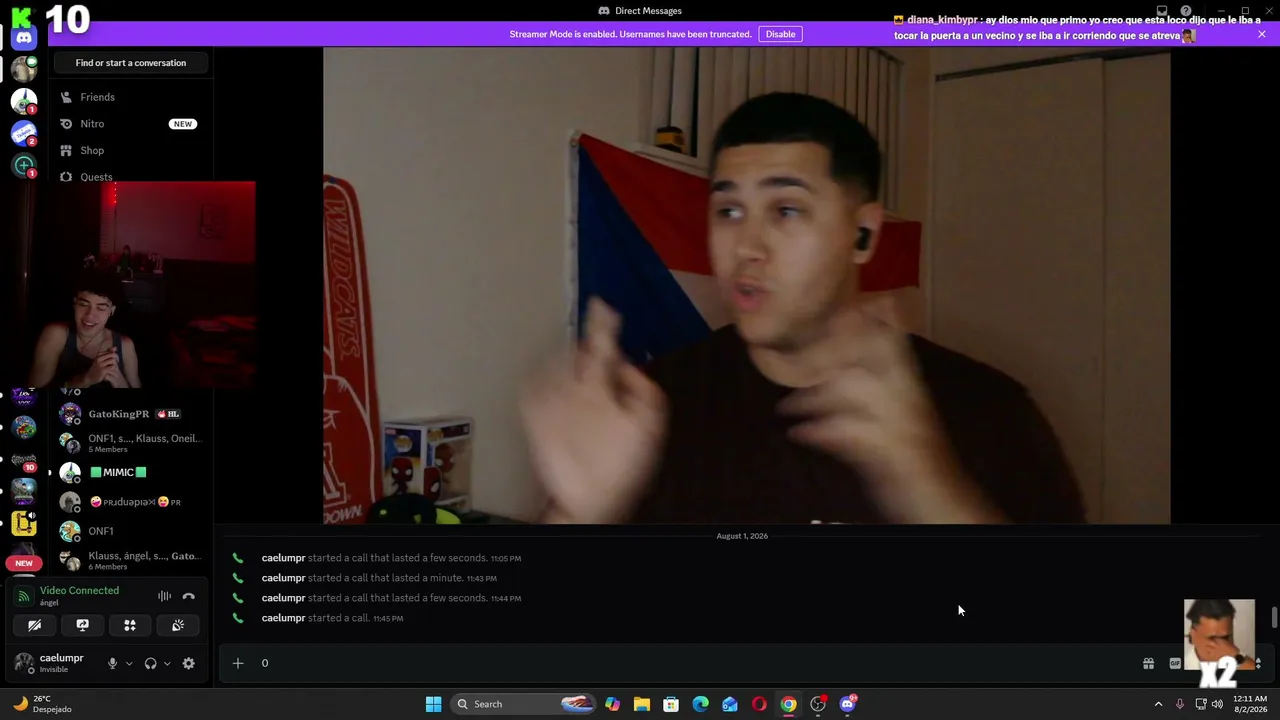Open Copilot from the taskbar
The width and height of the screenshot is (1280, 720).
click(612, 704)
